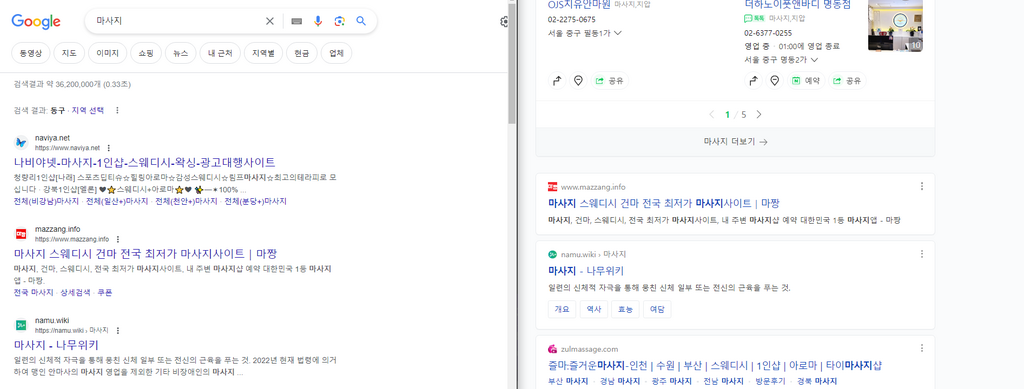Open the on-screen keyboard input tool
The image size is (1024, 389).
[x=296, y=21]
